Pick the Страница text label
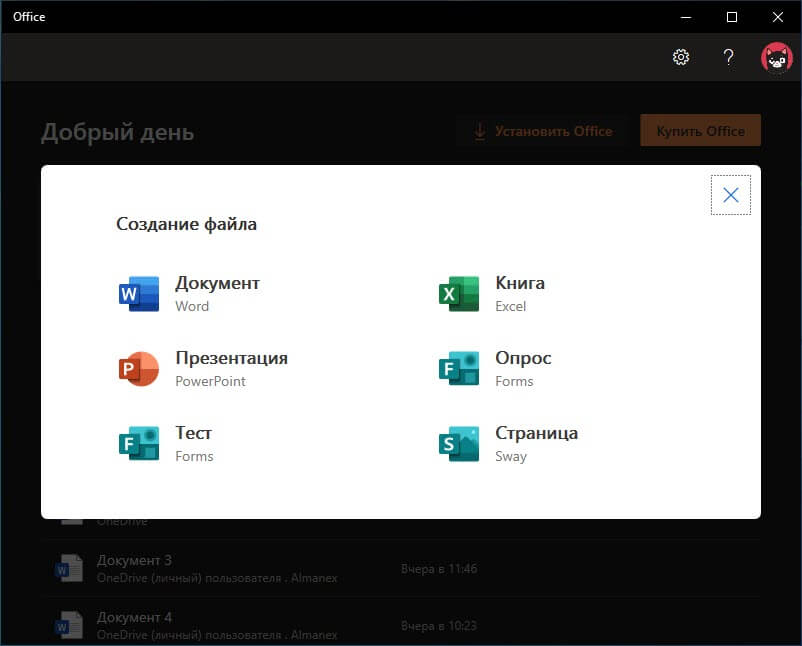The image size is (802, 646). coord(536,433)
